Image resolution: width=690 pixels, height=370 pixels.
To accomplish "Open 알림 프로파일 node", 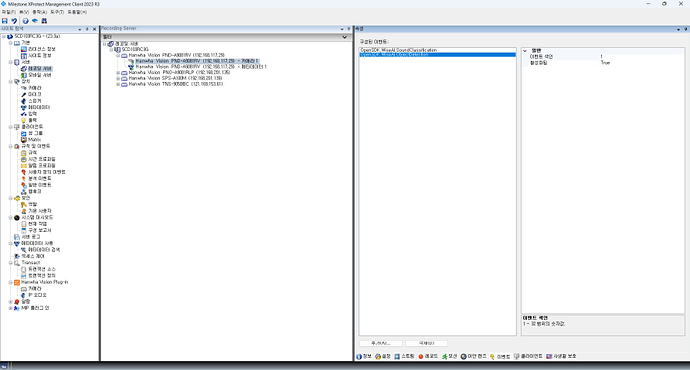I will pyautogui.click(x=42, y=165).
